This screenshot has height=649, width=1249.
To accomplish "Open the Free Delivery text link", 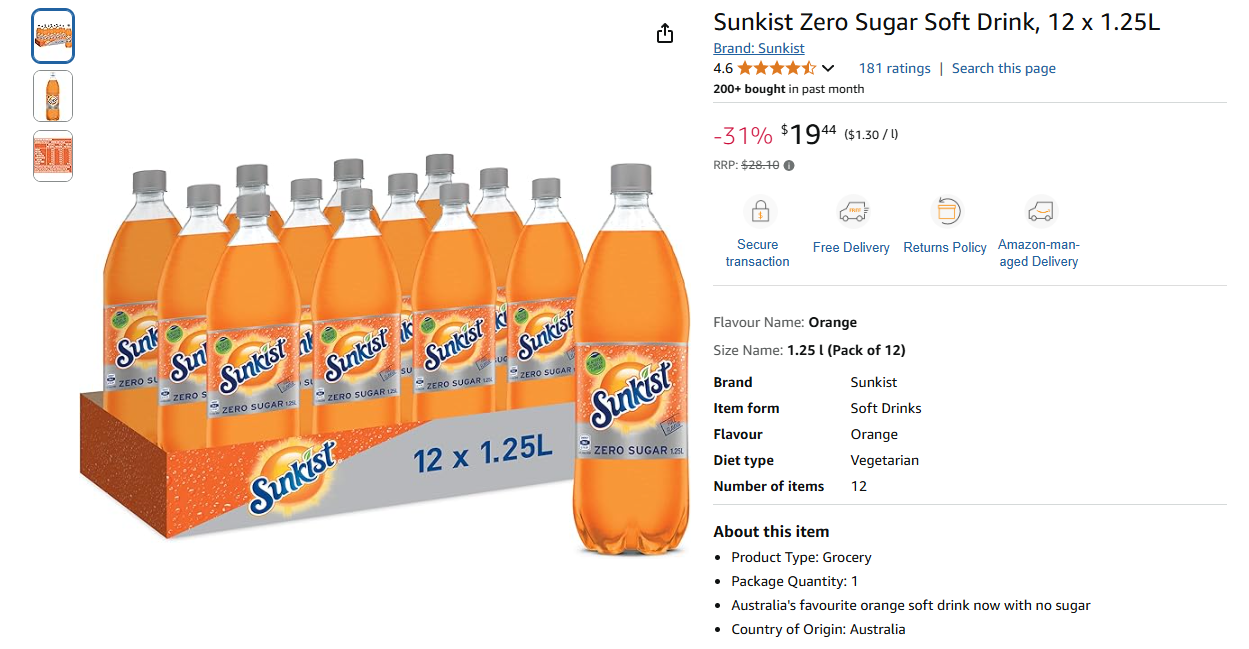I will click(x=851, y=248).
